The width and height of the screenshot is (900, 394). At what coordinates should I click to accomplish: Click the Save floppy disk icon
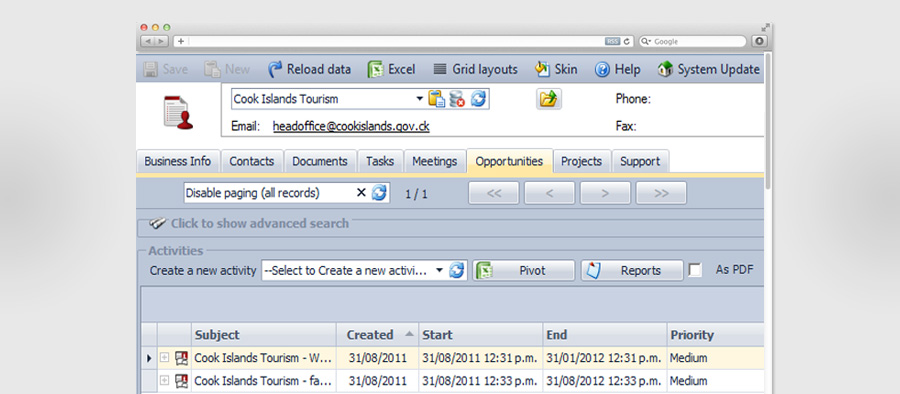pos(151,69)
